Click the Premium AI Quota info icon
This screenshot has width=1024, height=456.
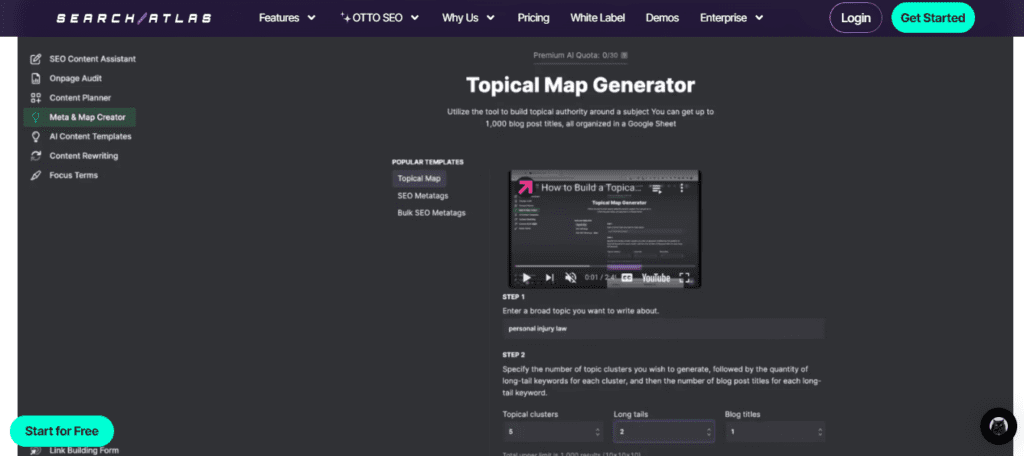tap(624, 56)
